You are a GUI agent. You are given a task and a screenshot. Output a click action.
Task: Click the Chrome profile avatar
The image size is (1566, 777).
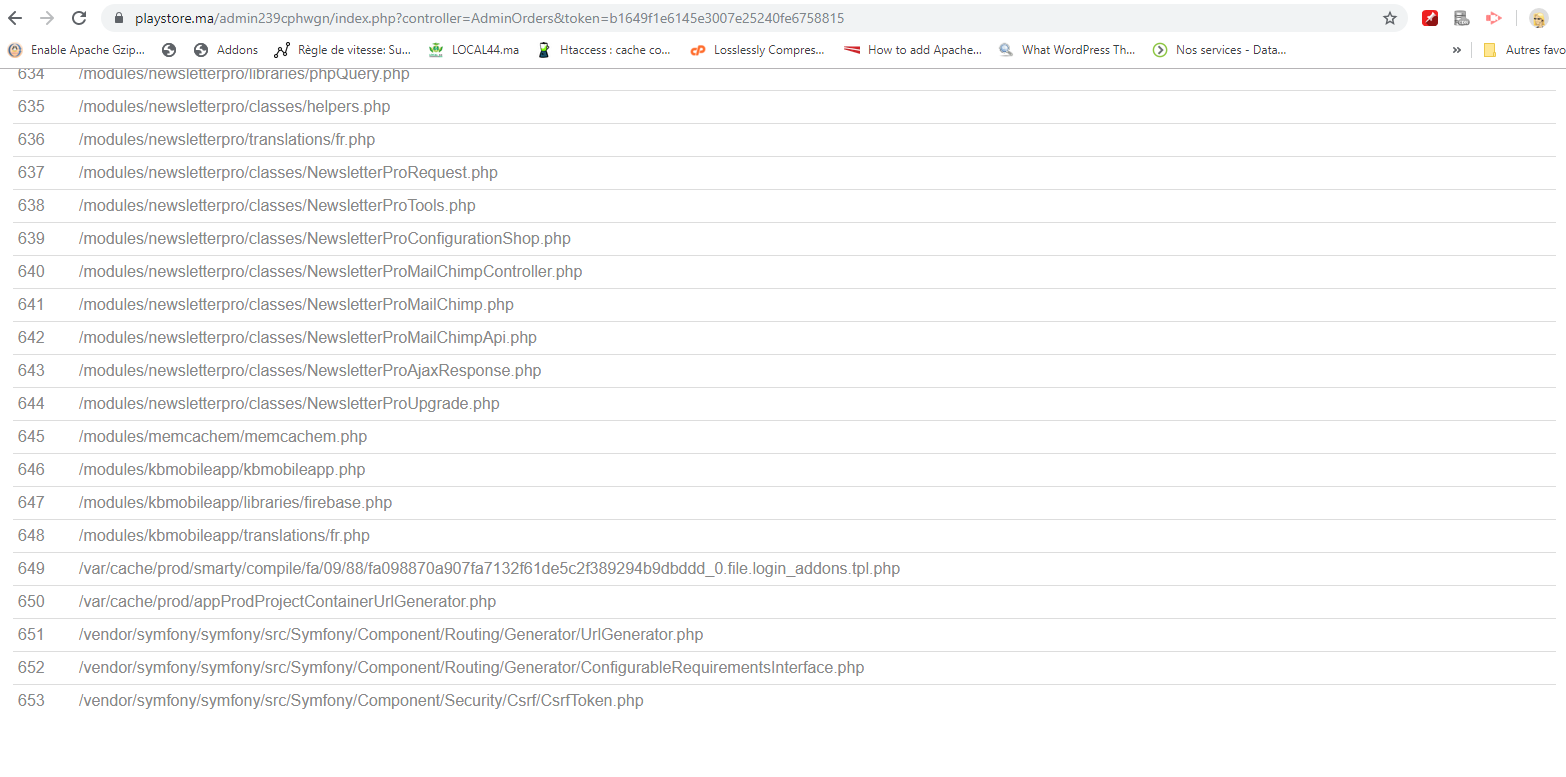1537,17
